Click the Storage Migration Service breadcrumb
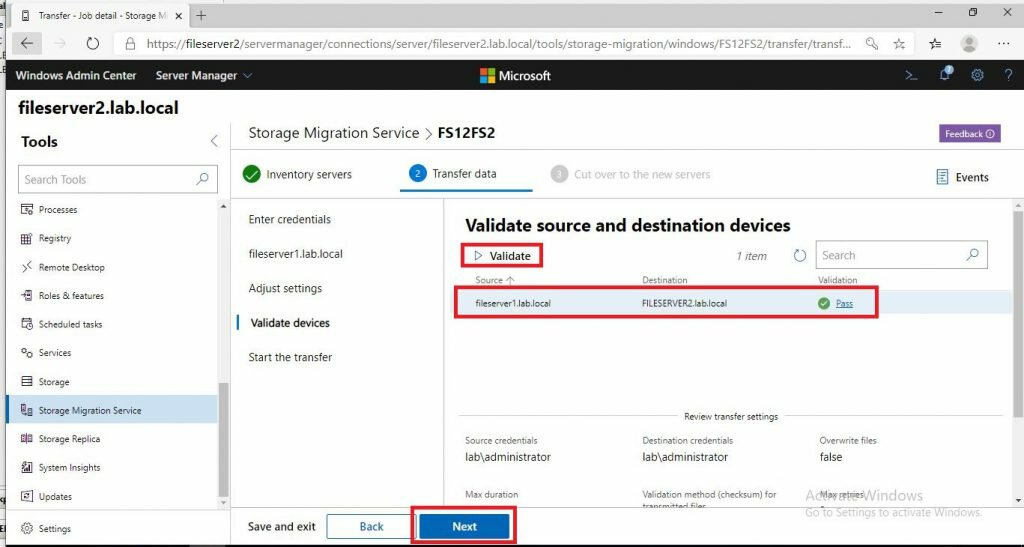Screen dimensions: 1024x547 pos(334,133)
